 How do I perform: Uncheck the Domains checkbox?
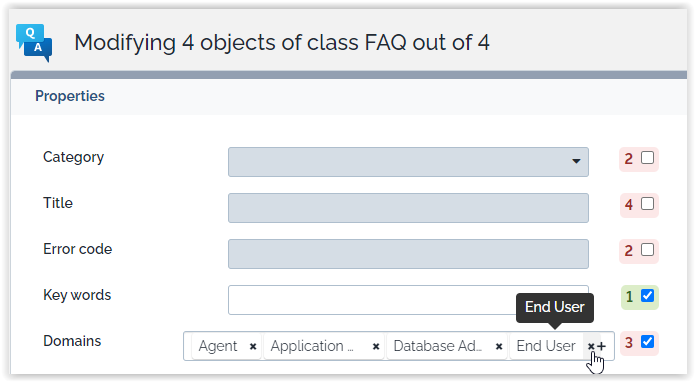[x=648, y=342]
